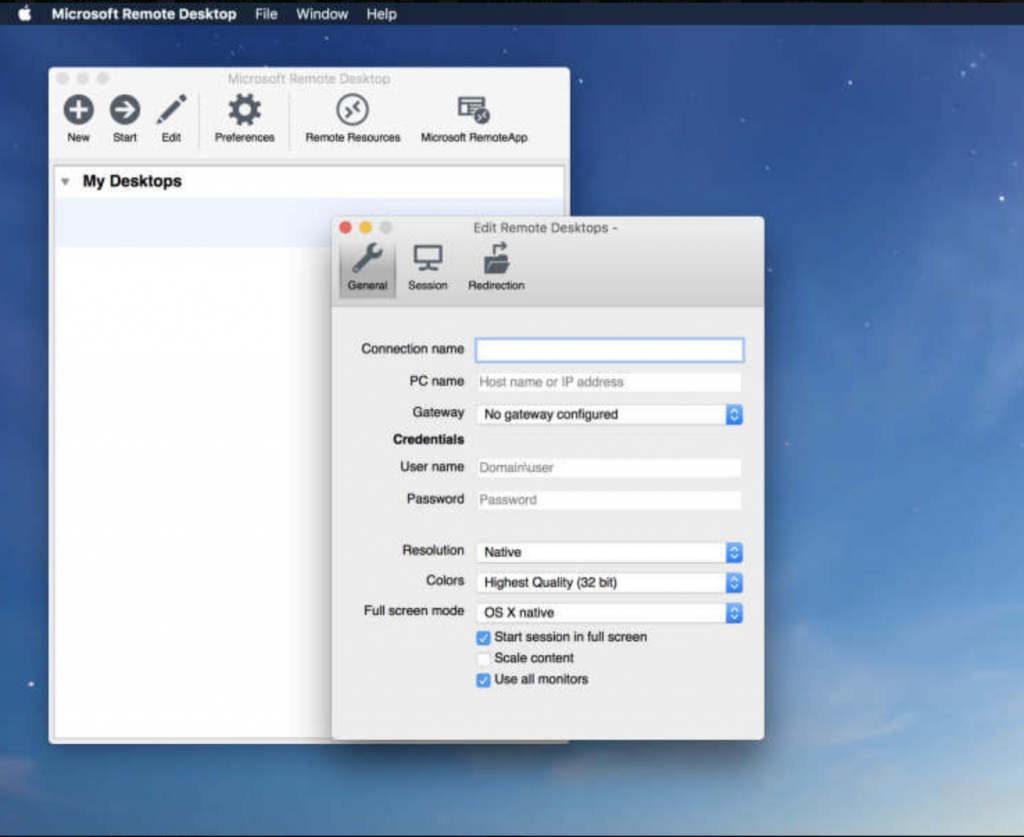
Task: Open Microsoft RemoteApp icon
Action: [473, 110]
